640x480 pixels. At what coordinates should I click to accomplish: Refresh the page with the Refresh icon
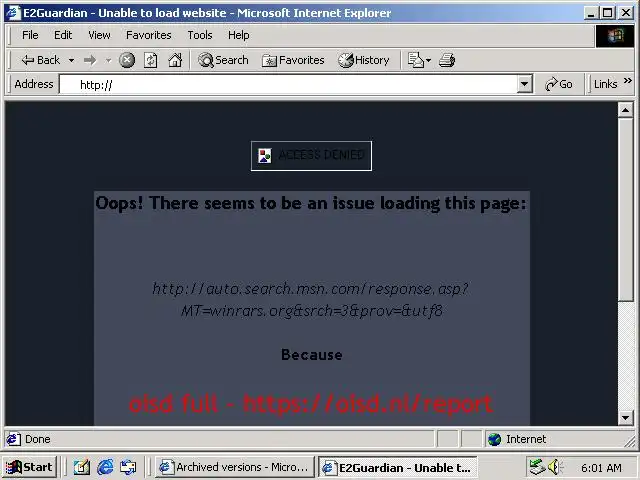[x=151, y=60]
